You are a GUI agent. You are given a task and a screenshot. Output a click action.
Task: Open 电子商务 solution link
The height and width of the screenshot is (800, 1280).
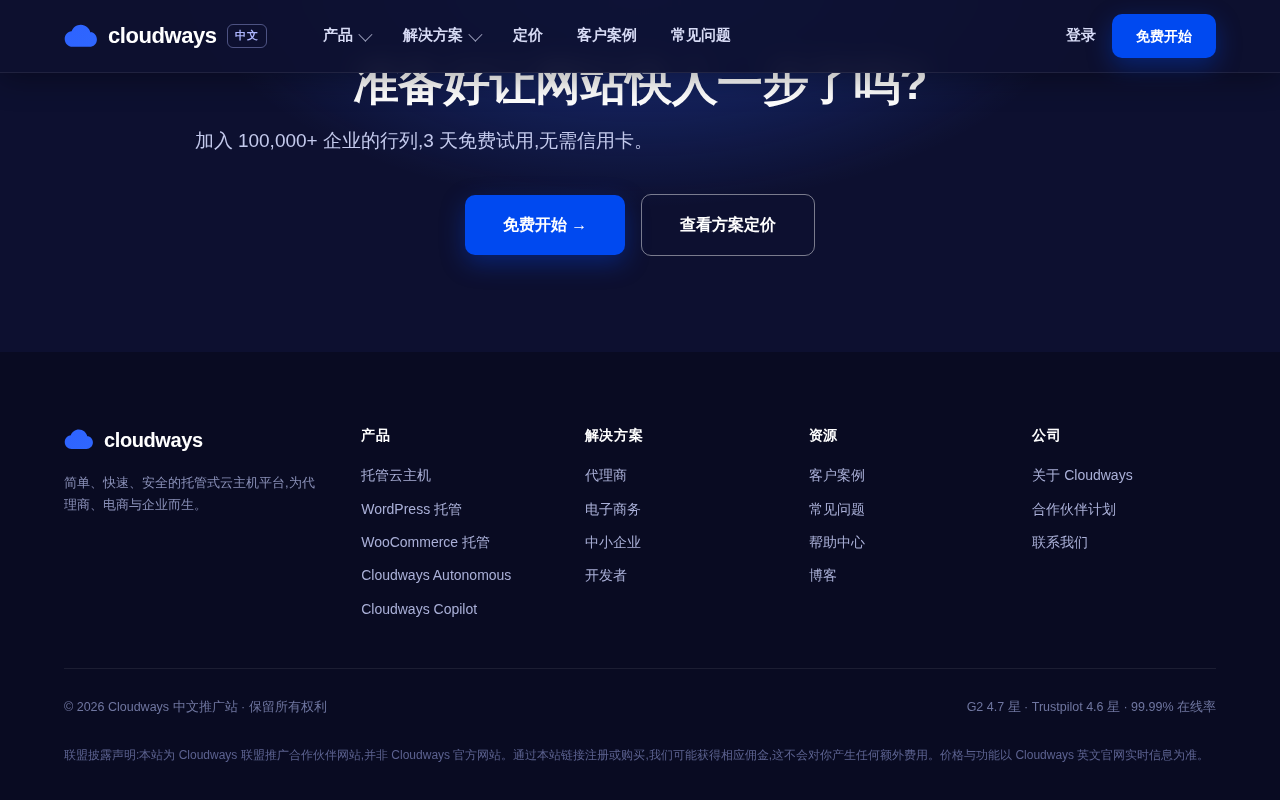(x=613, y=510)
